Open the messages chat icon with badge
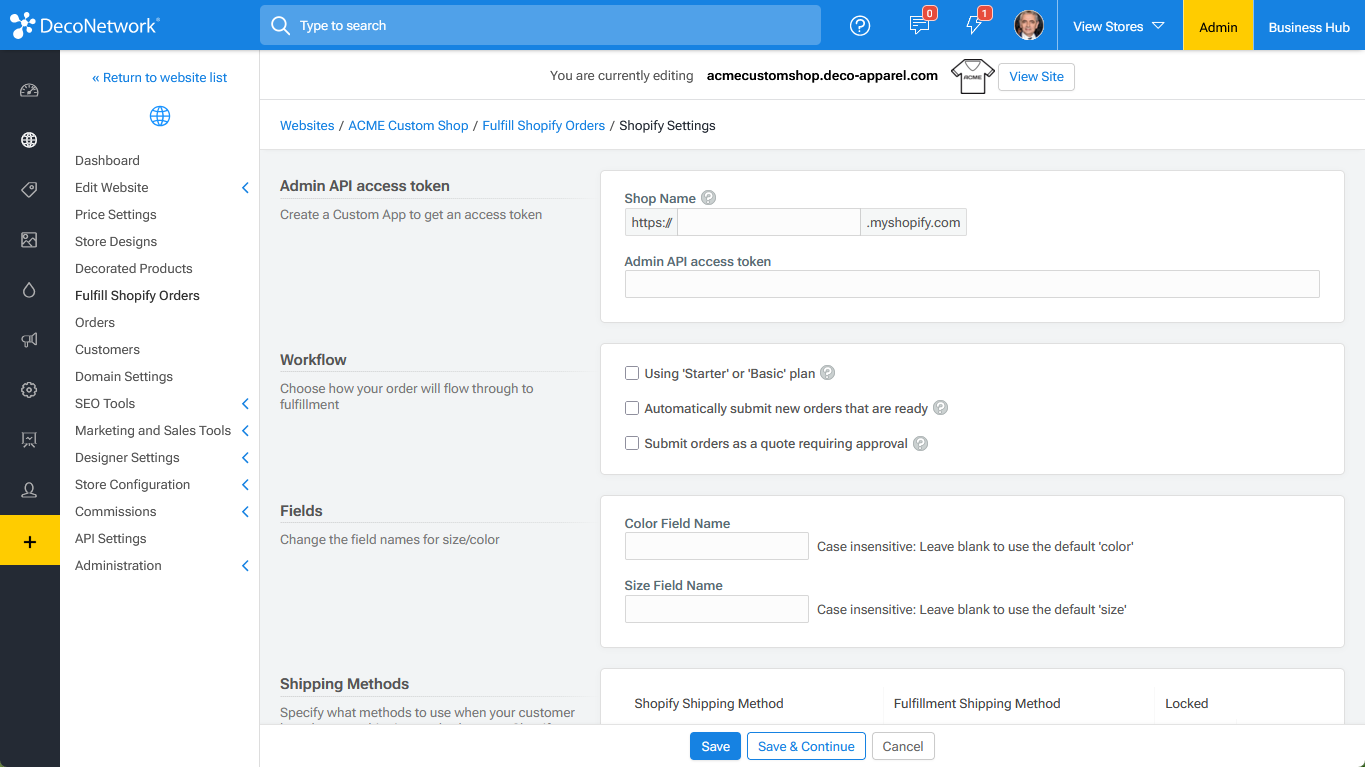The height and width of the screenshot is (767, 1365). [x=920, y=25]
